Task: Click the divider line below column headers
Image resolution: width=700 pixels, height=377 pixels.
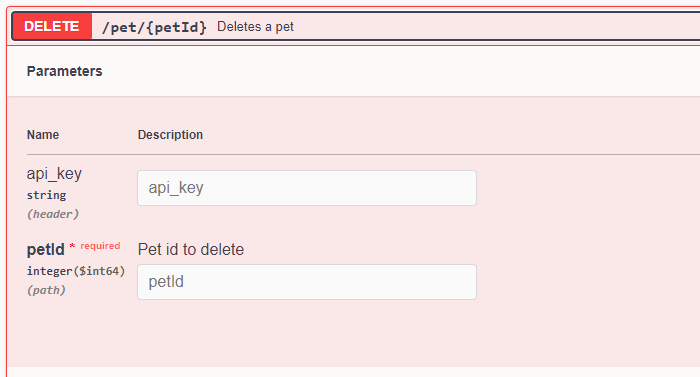Action: click(x=363, y=155)
